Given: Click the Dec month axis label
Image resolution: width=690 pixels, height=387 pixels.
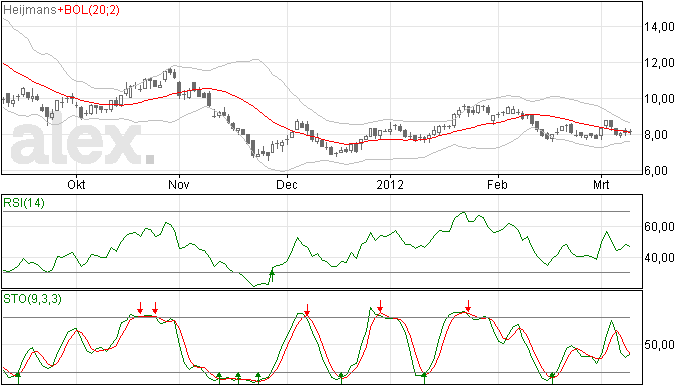Looking at the screenshot, I should (x=287, y=184).
